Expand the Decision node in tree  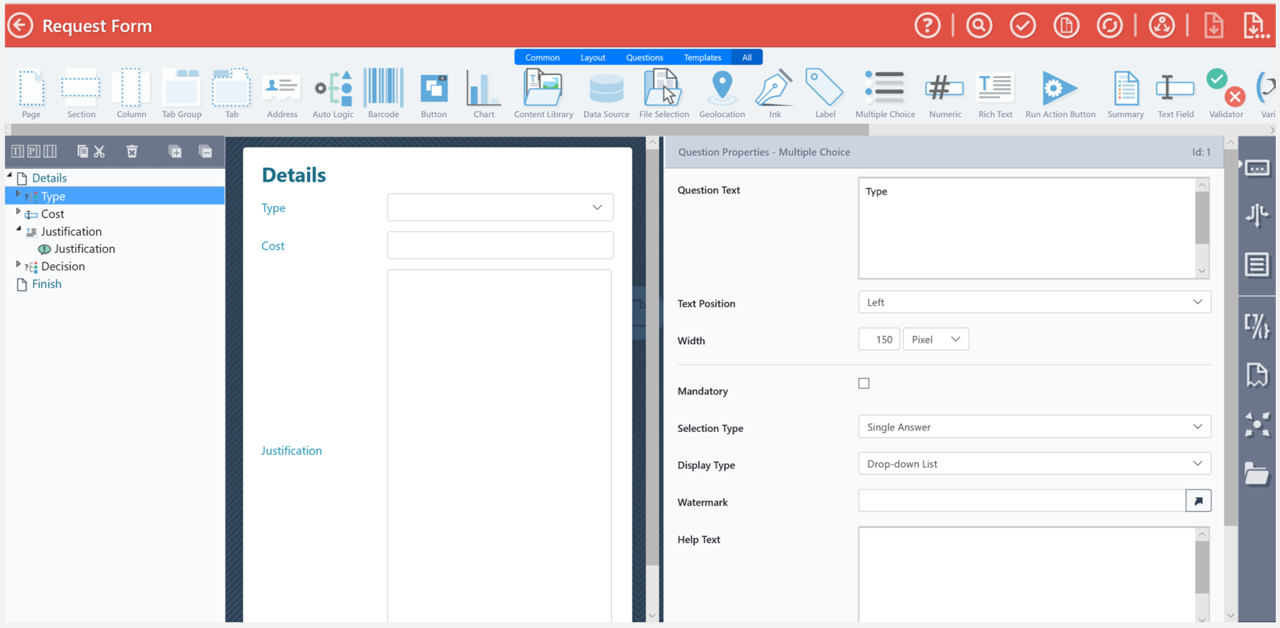point(19,265)
